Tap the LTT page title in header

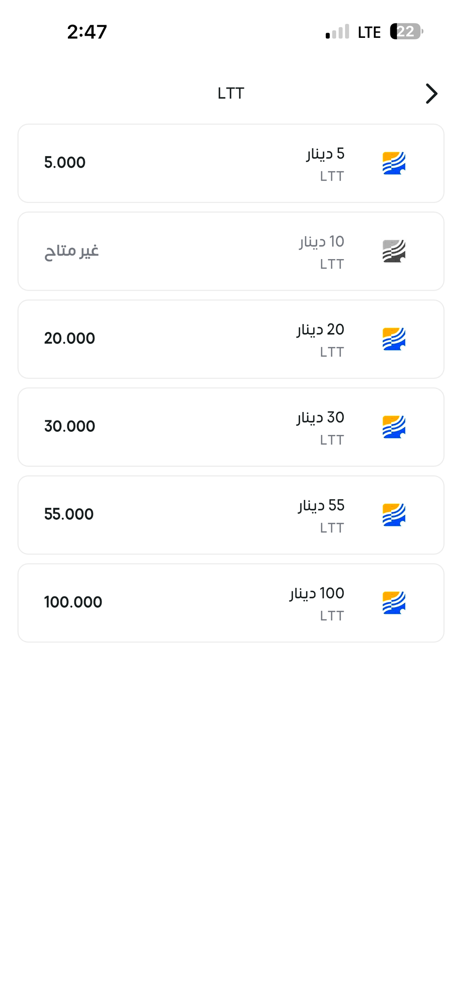pos(230,94)
